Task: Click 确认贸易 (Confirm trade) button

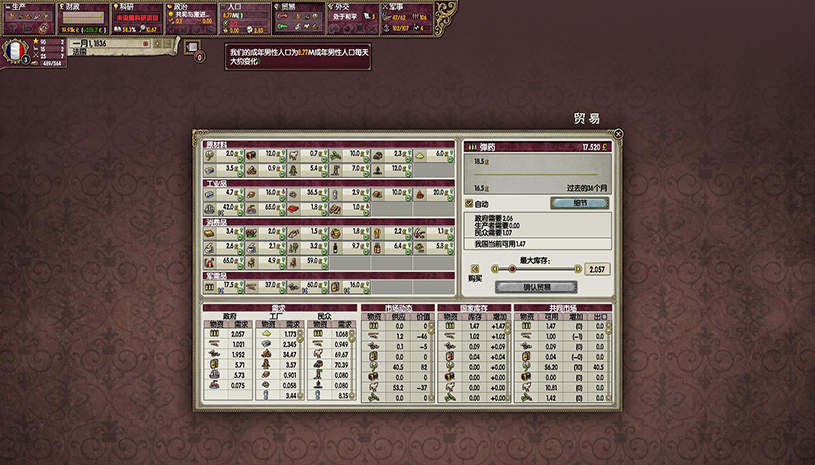Action: point(536,287)
